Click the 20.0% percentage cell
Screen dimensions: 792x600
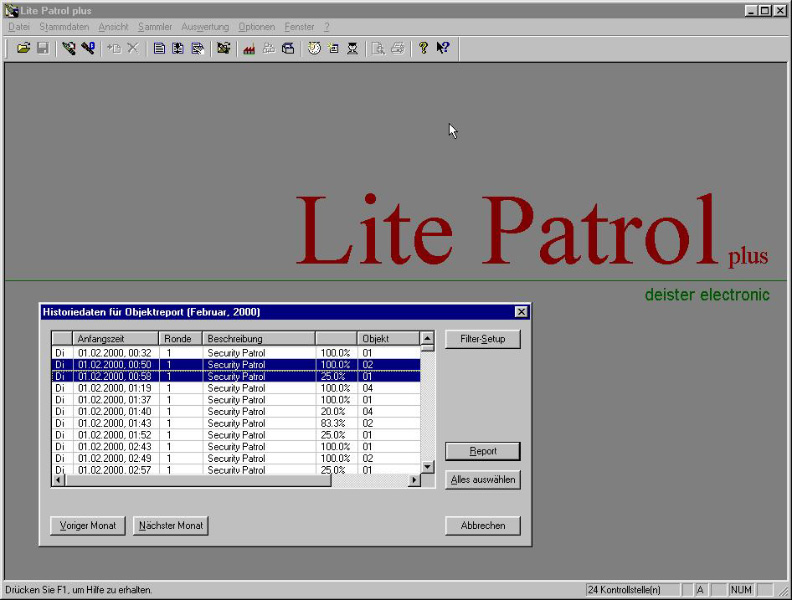(336, 412)
